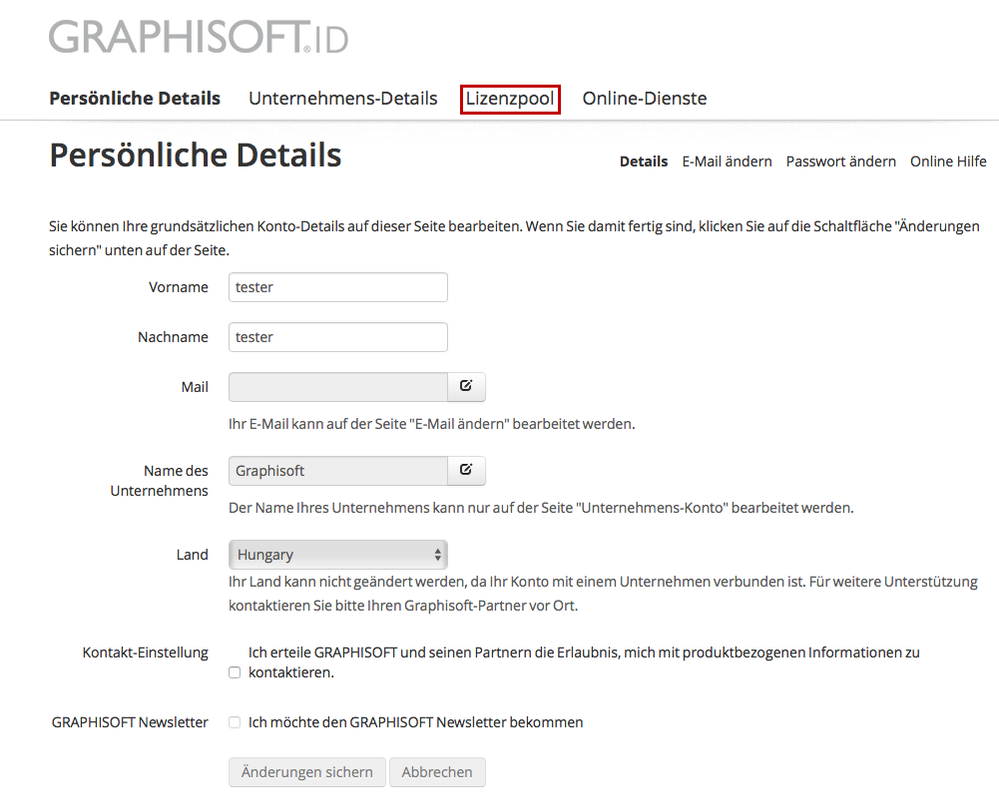
Task: Click the greyed-out Mail input field
Action: pyautogui.click(x=338, y=387)
